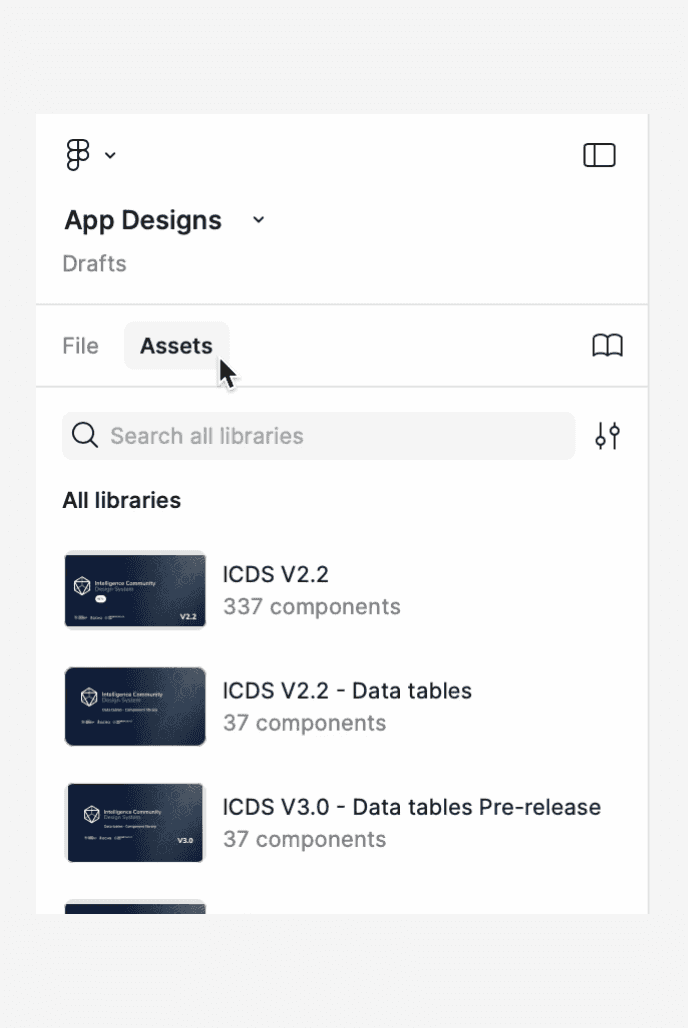The width and height of the screenshot is (688, 1028).
Task: Toggle the sidebar panel visibility
Action: point(599,155)
